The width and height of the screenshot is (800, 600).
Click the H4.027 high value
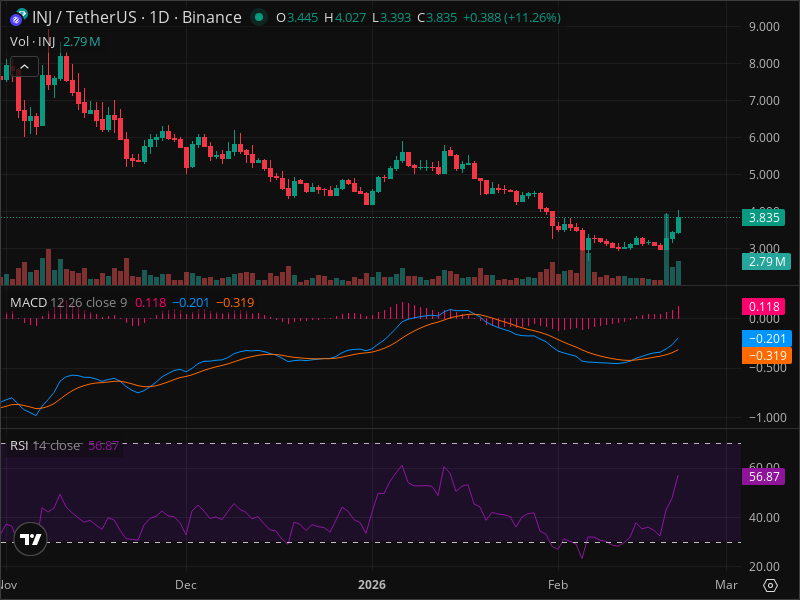click(345, 18)
